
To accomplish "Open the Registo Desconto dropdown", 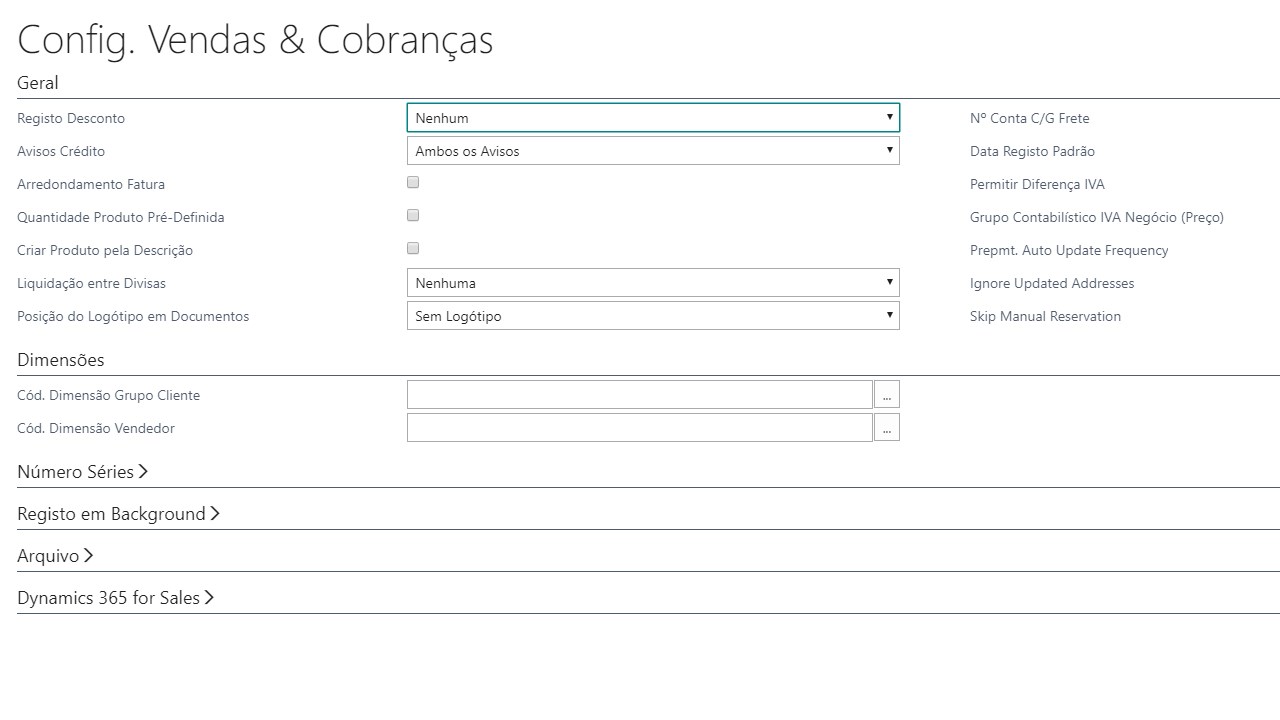I will [653, 118].
